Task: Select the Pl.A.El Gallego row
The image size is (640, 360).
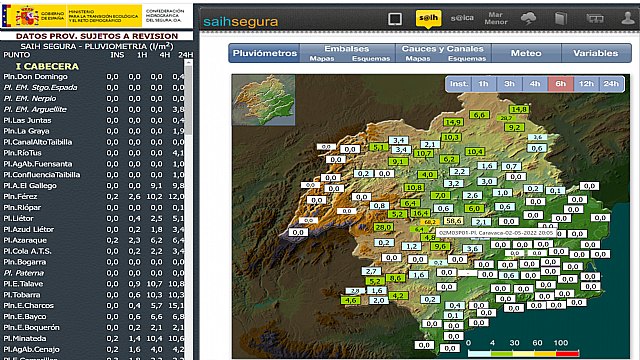Action: tap(93, 185)
